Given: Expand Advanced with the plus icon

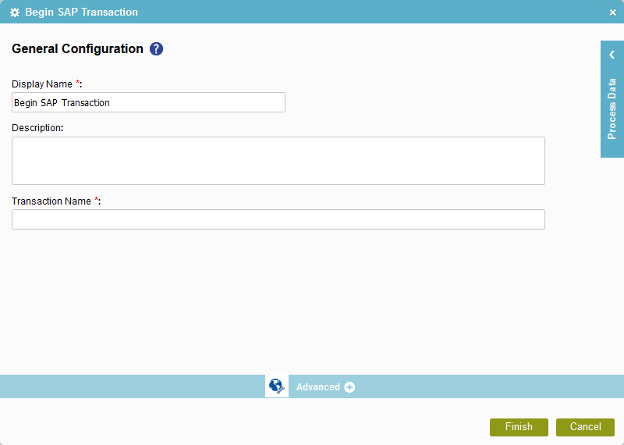Looking at the screenshot, I should click(349, 387).
